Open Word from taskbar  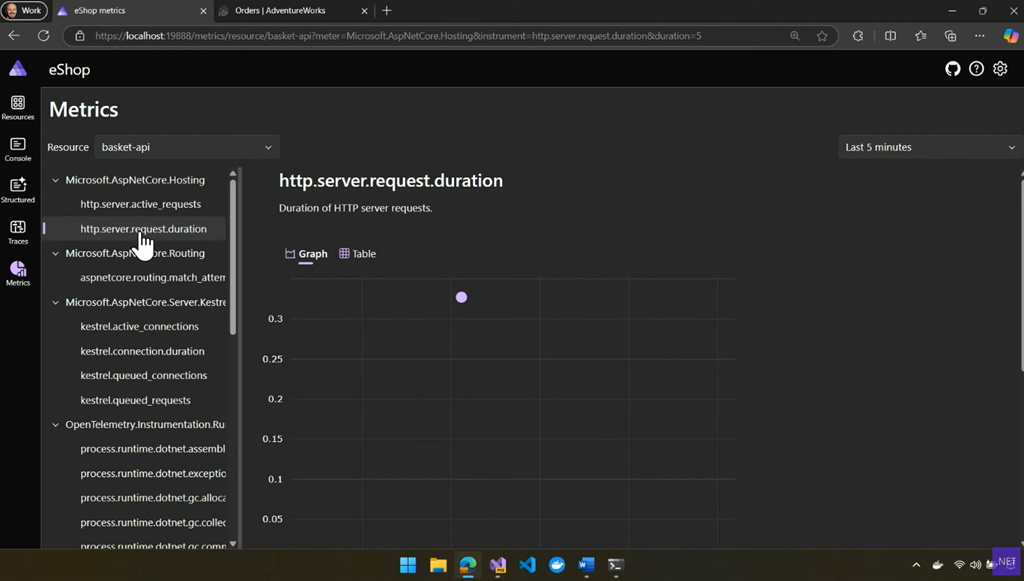pos(586,565)
